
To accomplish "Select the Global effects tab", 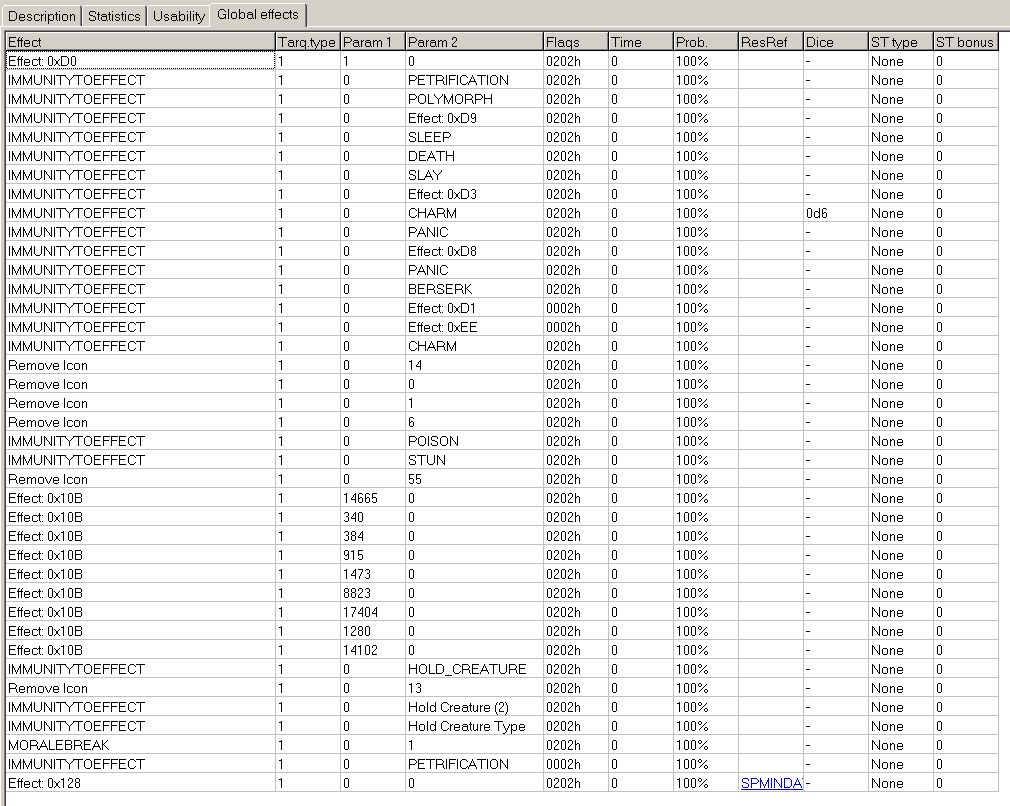I will click(258, 14).
